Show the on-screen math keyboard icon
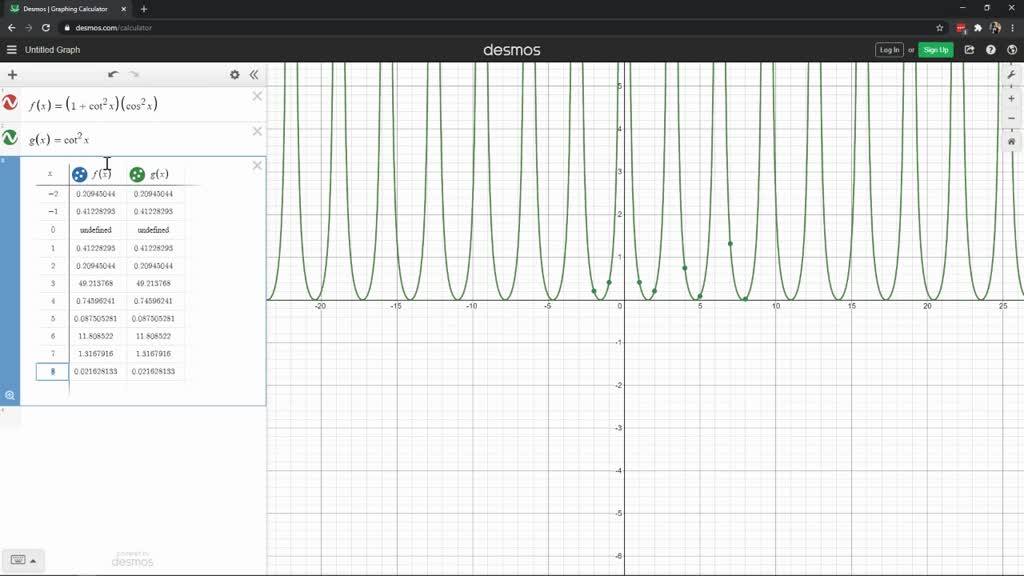 coord(17,561)
